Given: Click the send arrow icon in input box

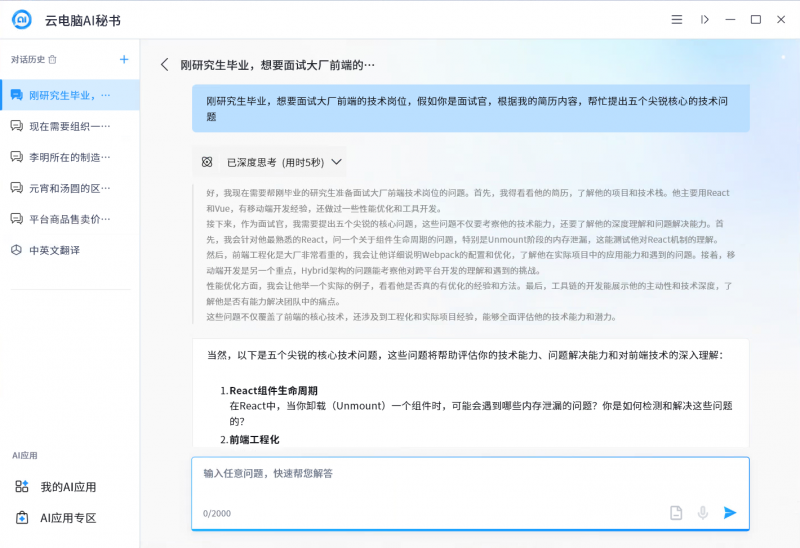Looking at the screenshot, I should tap(730, 513).
